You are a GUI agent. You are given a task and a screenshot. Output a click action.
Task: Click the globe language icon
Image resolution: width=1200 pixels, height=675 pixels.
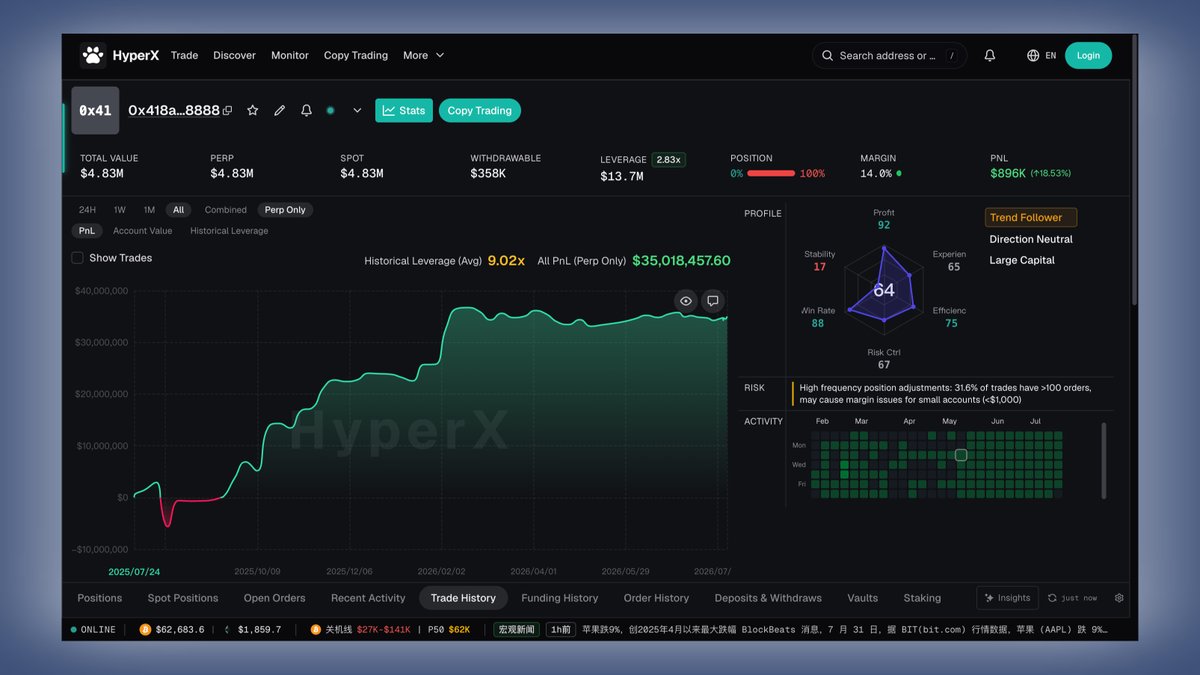point(1033,56)
